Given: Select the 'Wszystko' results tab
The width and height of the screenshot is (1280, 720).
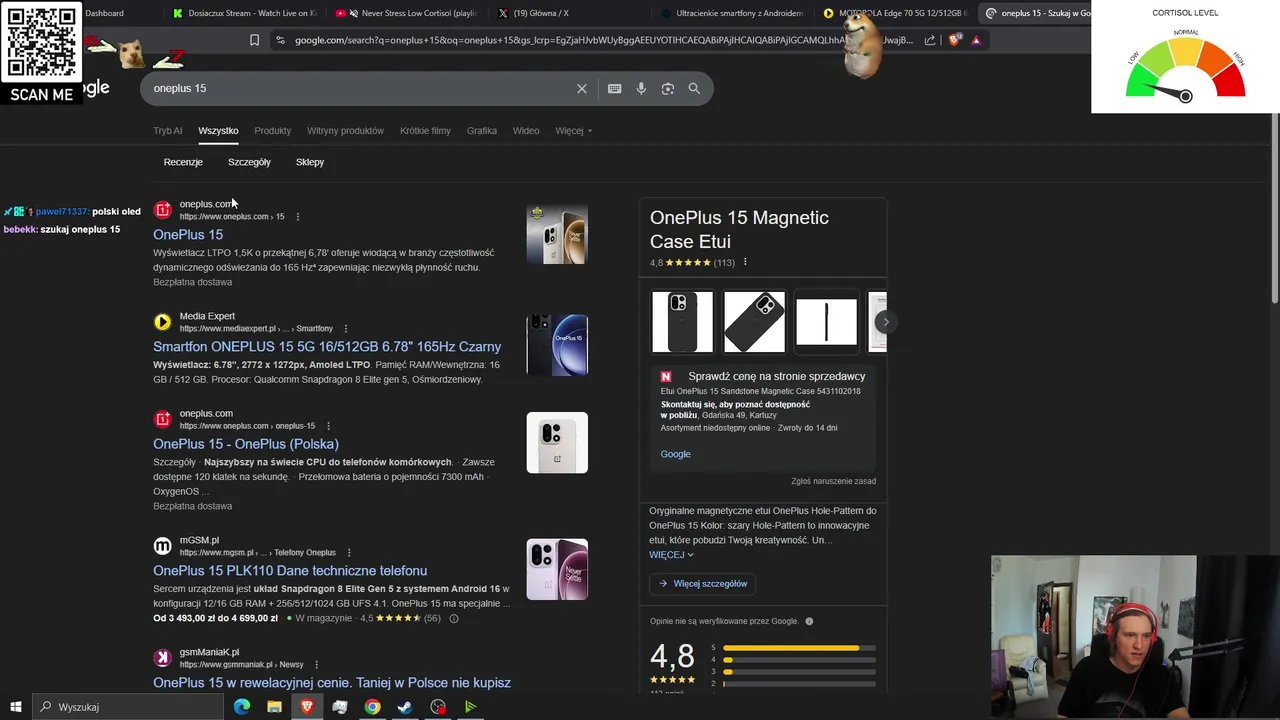Looking at the screenshot, I should [218, 130].
